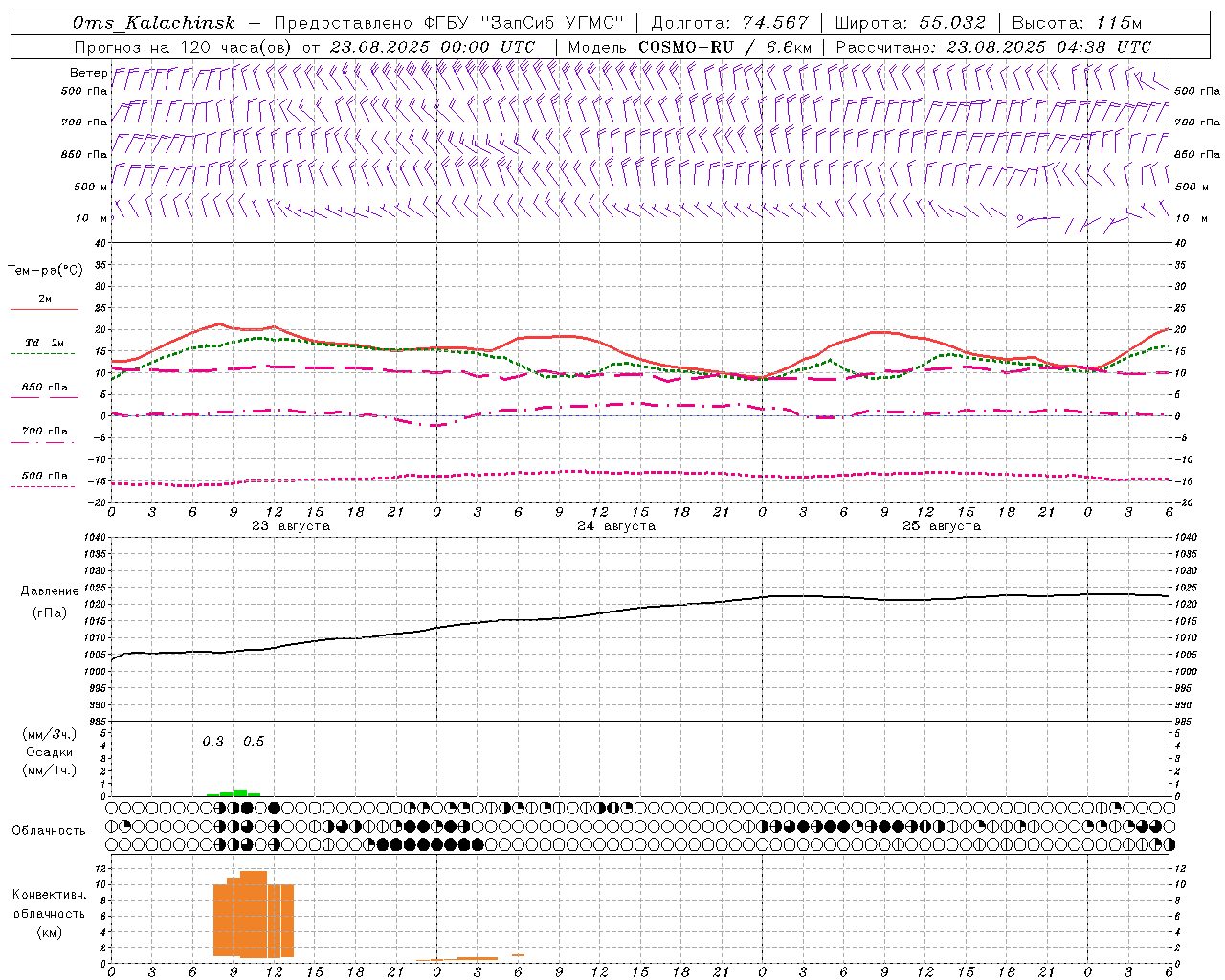This screenshot has width=1225, height=980.
Task: Click the station name Oms_Kalachinsk in the header
Action: coord(153,23)
